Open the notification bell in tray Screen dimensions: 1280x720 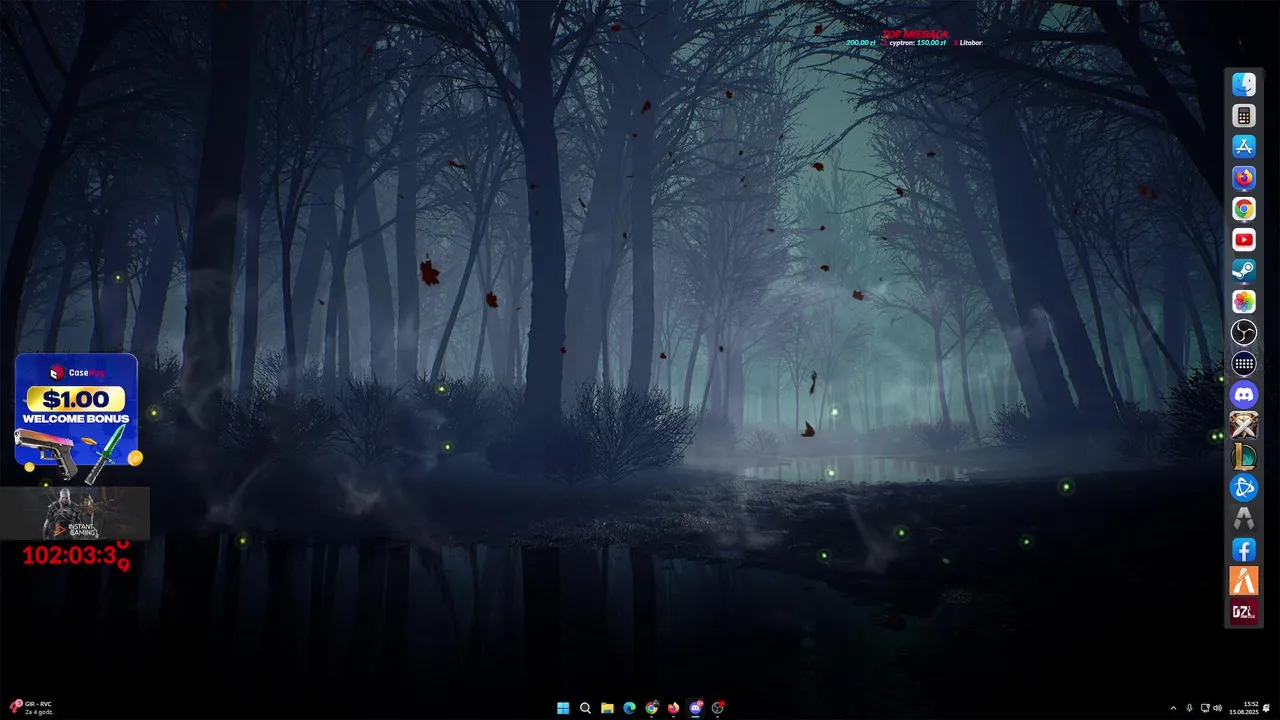tap(1267, 708)
